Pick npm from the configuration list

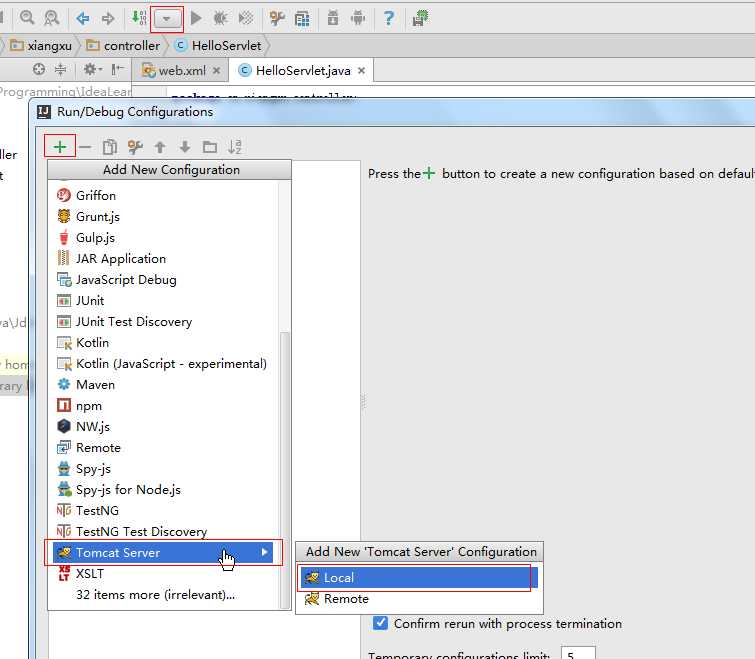pyautogui.click(x=164, y=406)
